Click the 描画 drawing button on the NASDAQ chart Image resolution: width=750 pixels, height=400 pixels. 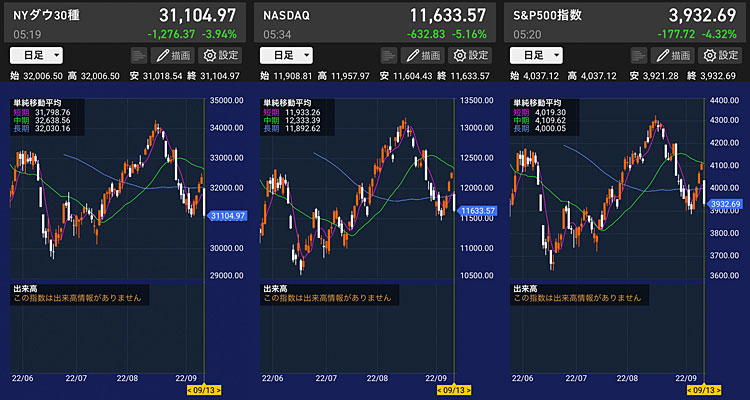pos(423,56)
